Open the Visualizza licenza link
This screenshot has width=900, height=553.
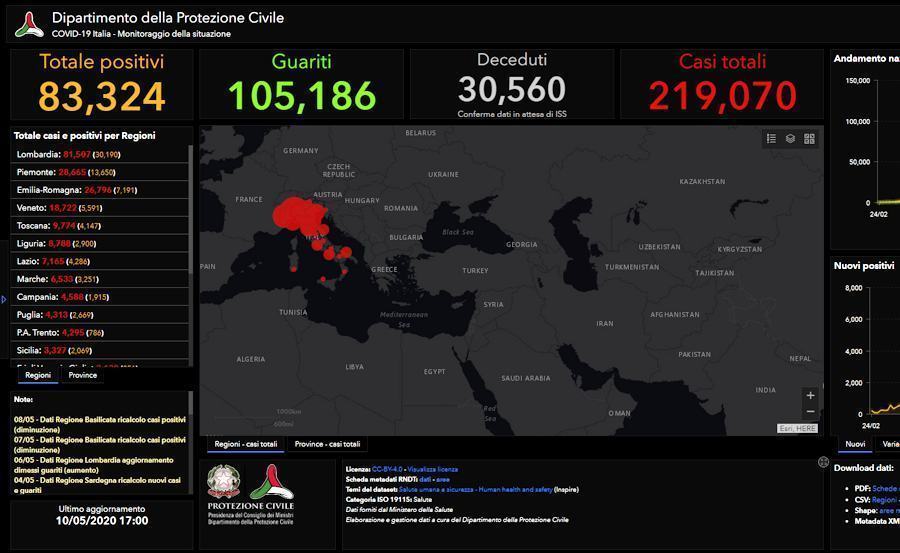pyautogui.click(x=433, y=469)
